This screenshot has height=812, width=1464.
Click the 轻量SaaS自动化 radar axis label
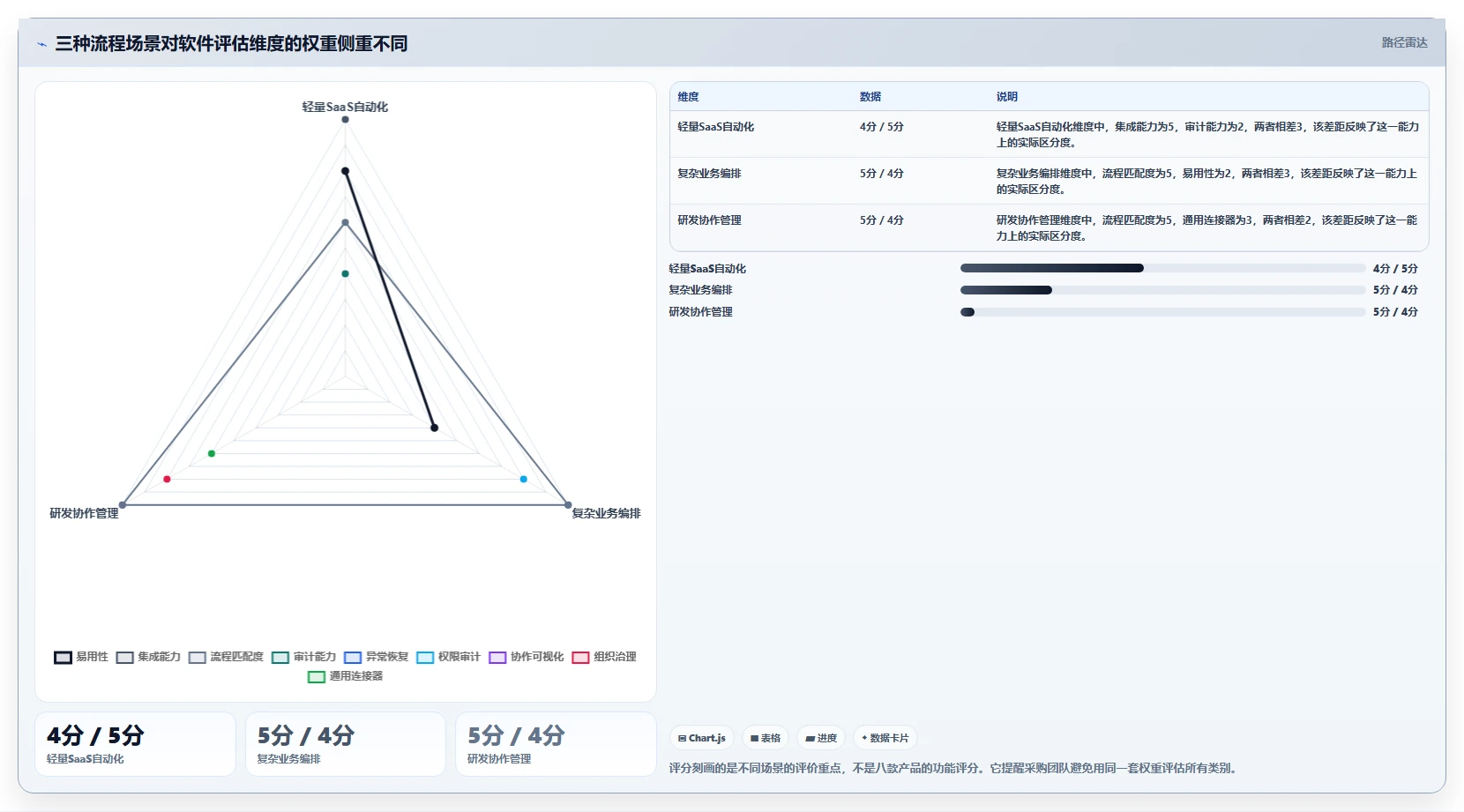345,107
